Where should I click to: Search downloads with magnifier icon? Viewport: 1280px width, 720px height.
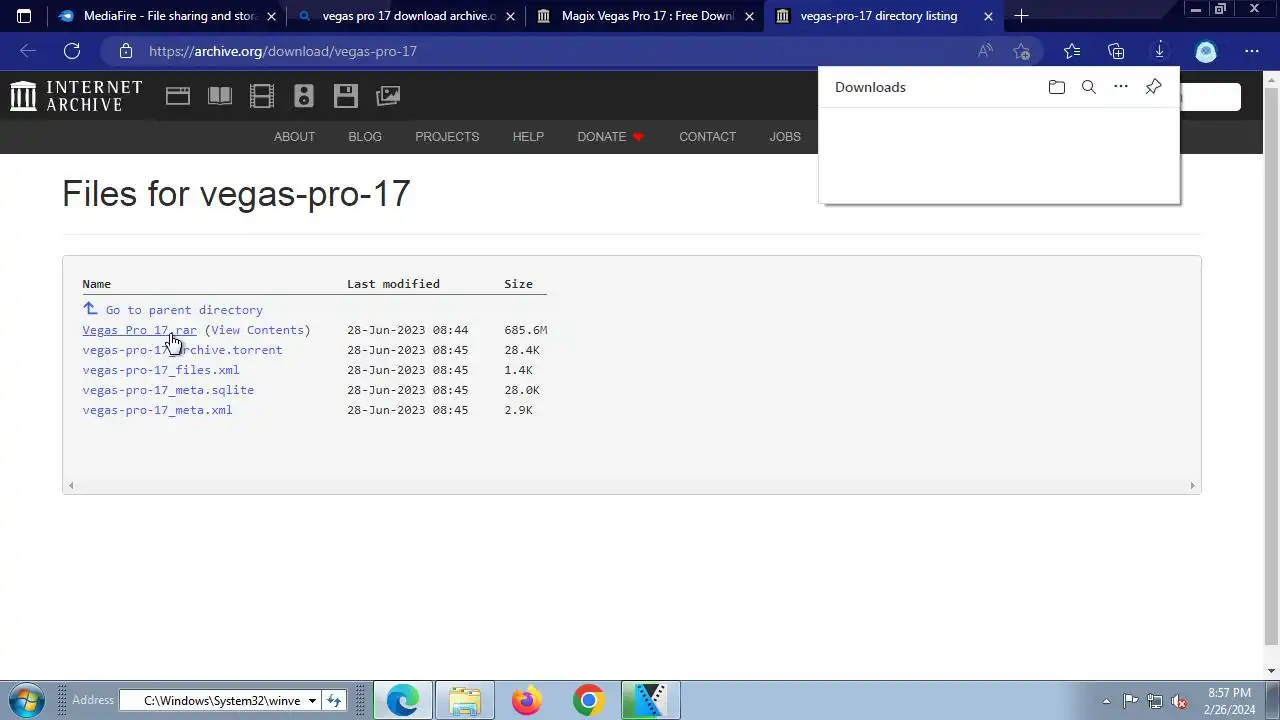1089,87
